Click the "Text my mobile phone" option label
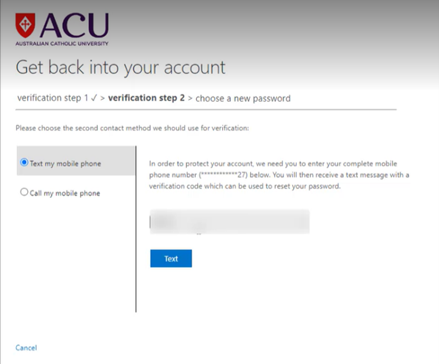439x364 pixels. click(65, 164)
